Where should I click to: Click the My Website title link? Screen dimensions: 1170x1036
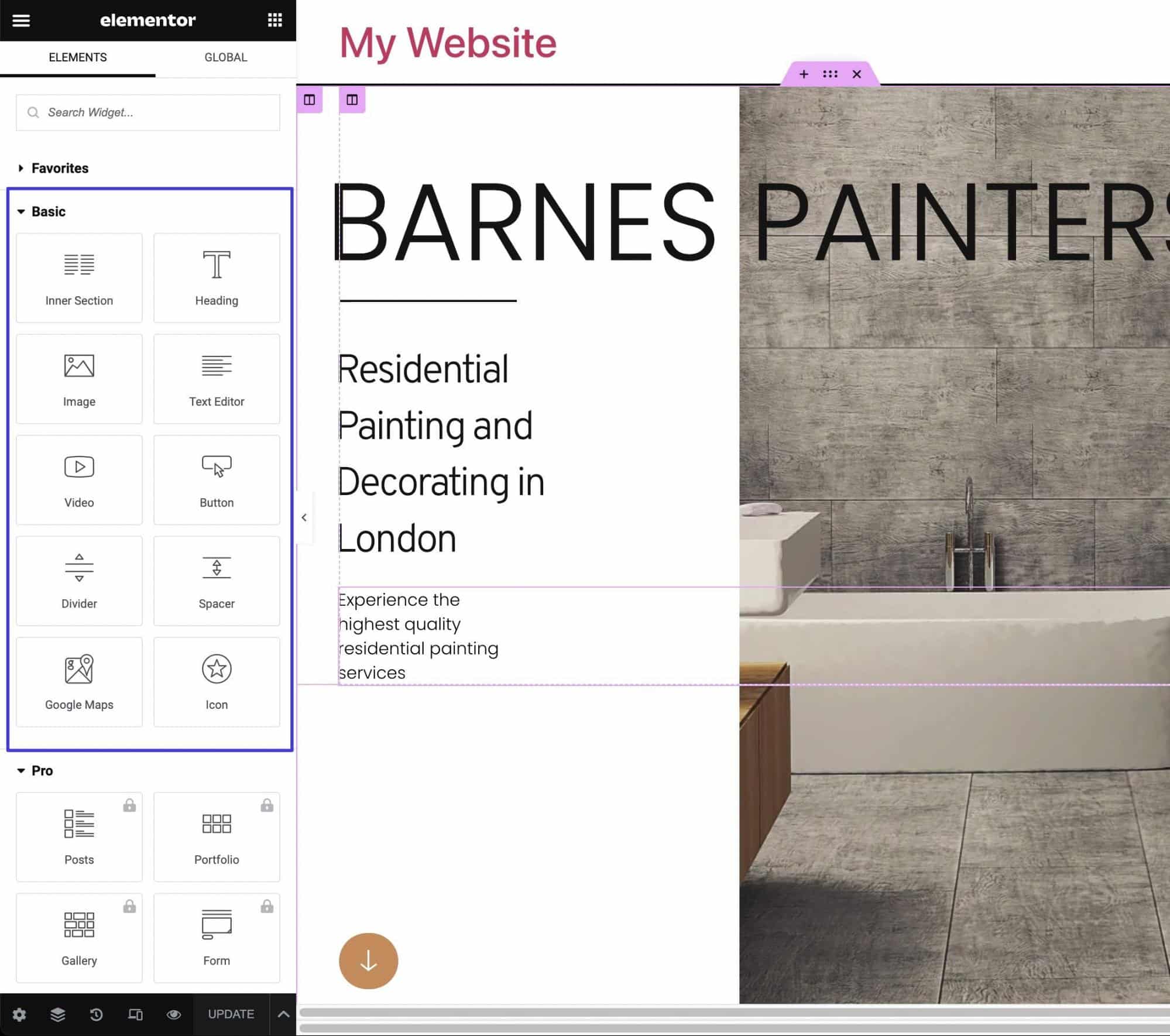[x=448, y=43]
